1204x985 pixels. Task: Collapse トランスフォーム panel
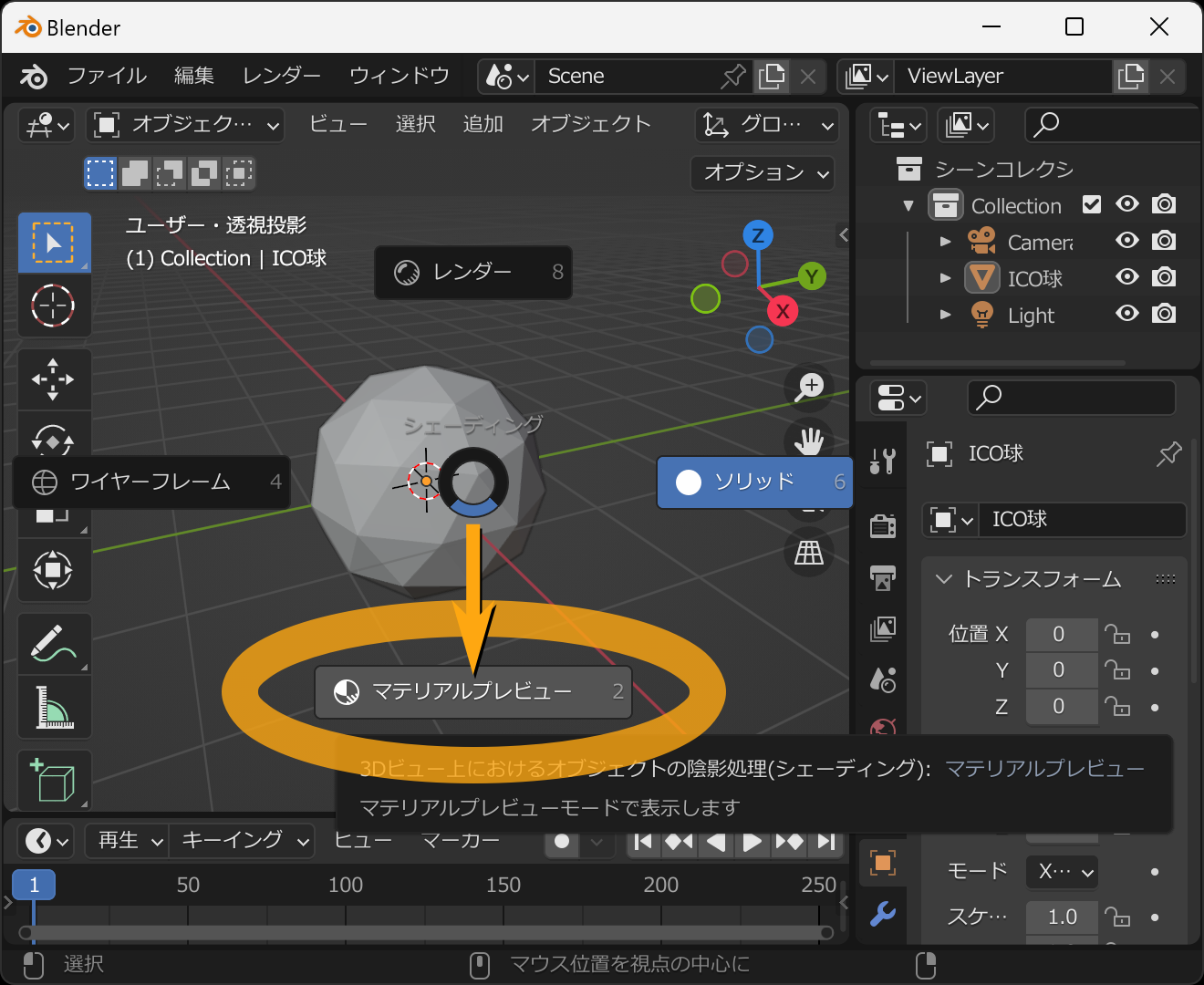pyautogui.click(x=944, y=579)
